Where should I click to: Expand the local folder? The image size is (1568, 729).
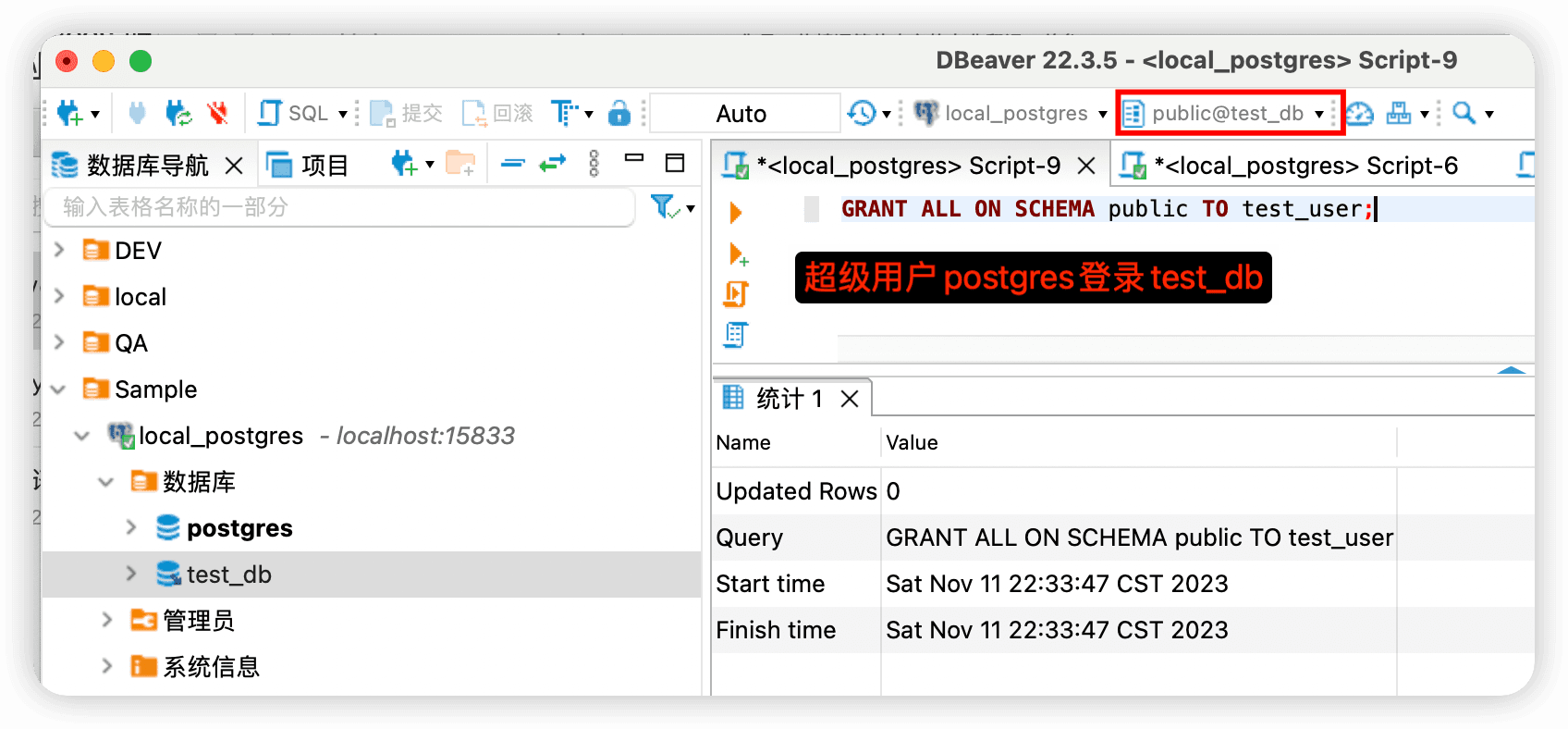[59, 296]
